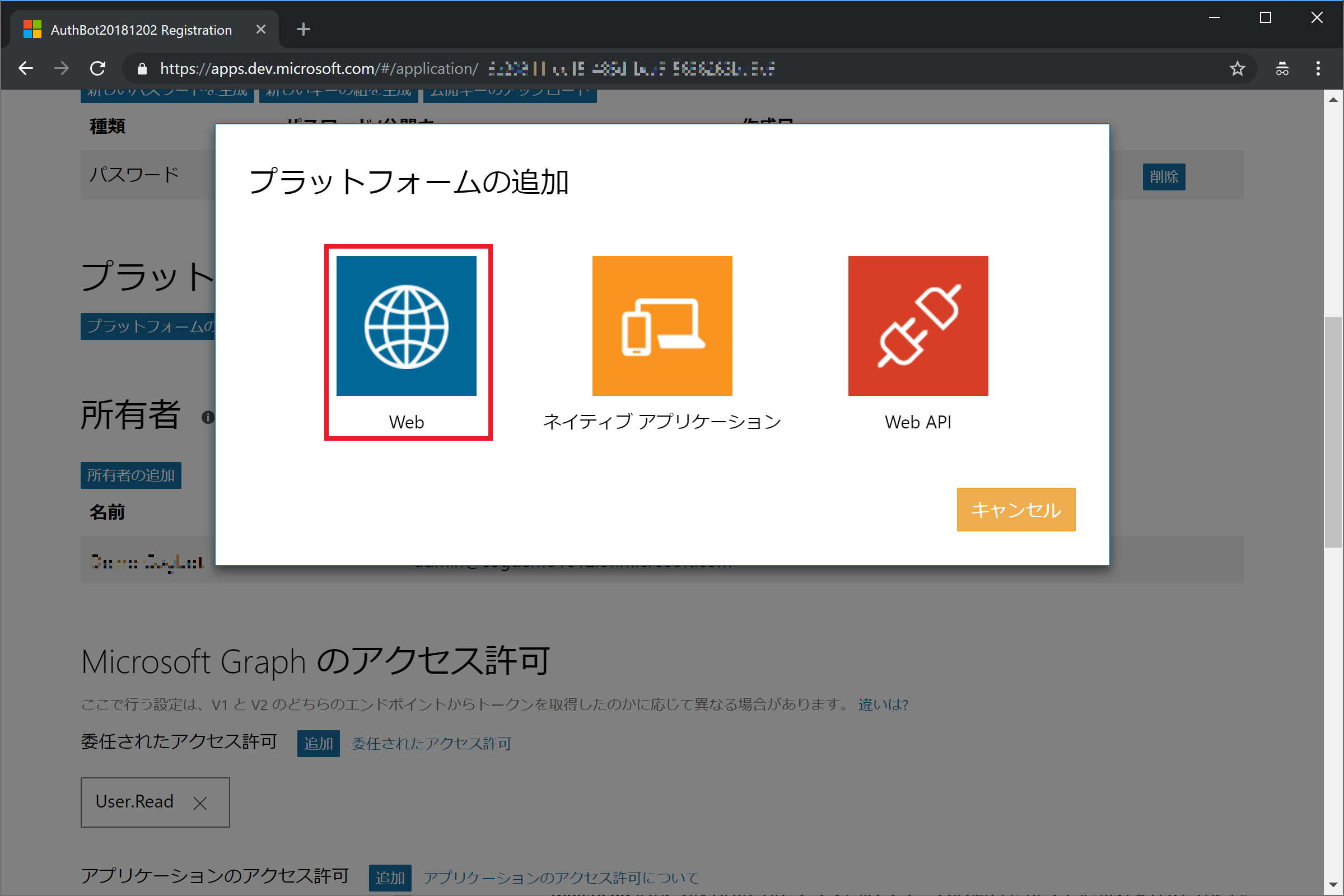Viewport: 1344px width, 896px height.
Task: Open Chrome three-dot menu
Action: pos(1318,68)
